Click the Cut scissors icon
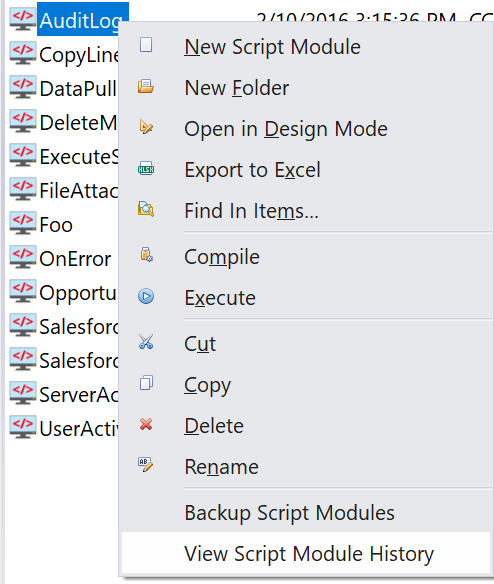 click(146, 342)
